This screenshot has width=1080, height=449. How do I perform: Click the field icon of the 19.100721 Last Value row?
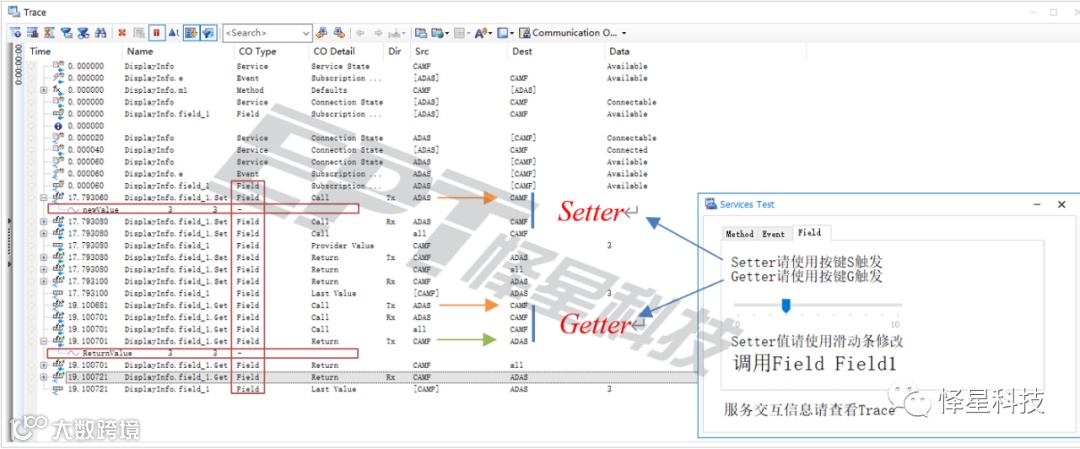(x=59, y=389)
